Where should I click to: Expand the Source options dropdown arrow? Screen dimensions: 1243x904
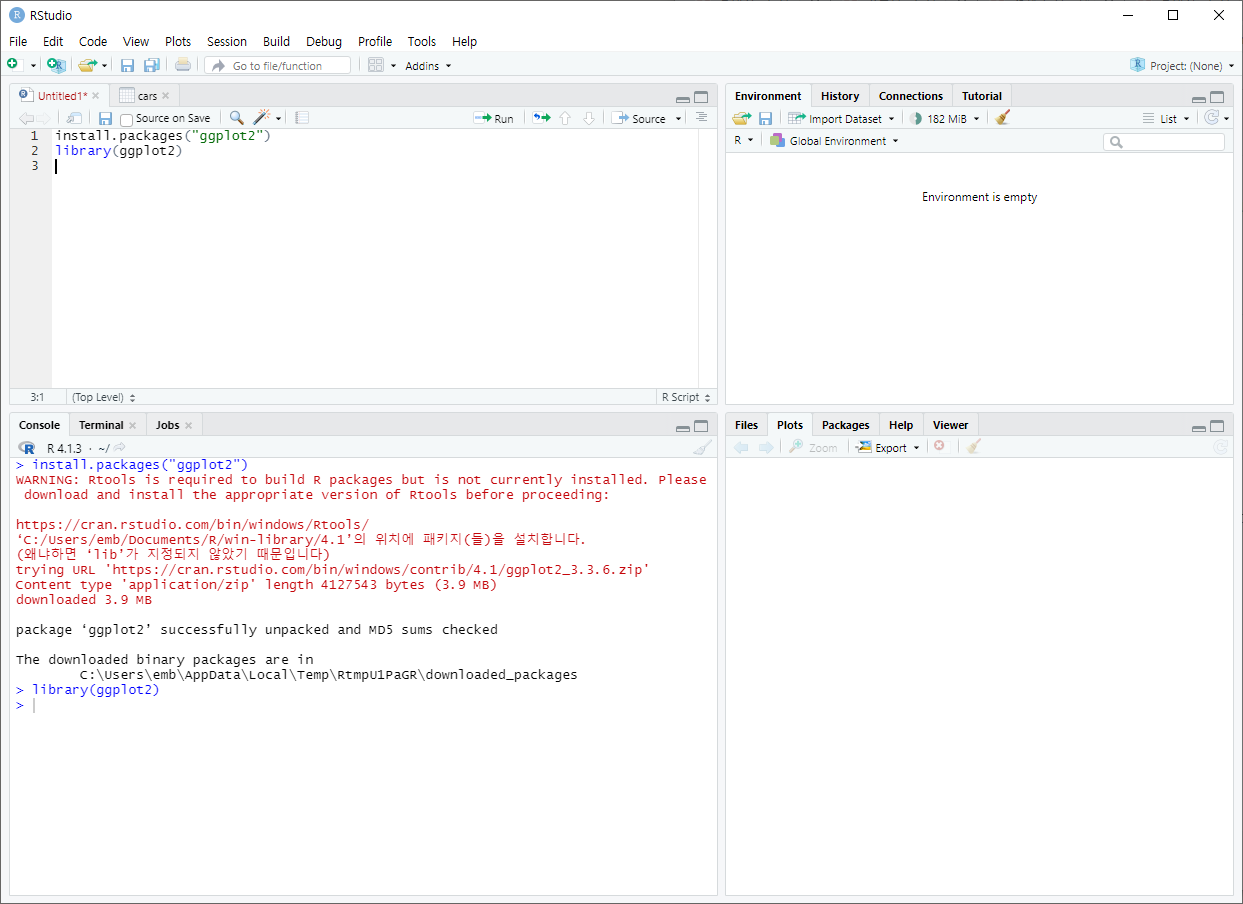(679, 119)
